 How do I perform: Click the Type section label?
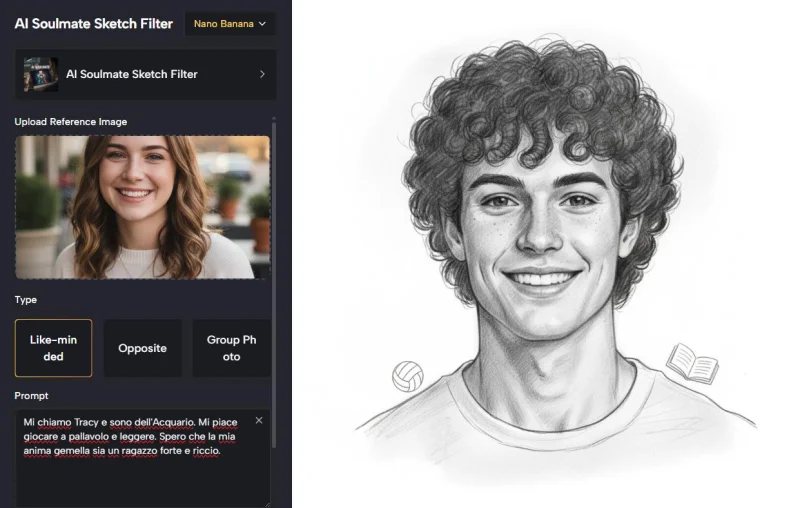point(26,300)
